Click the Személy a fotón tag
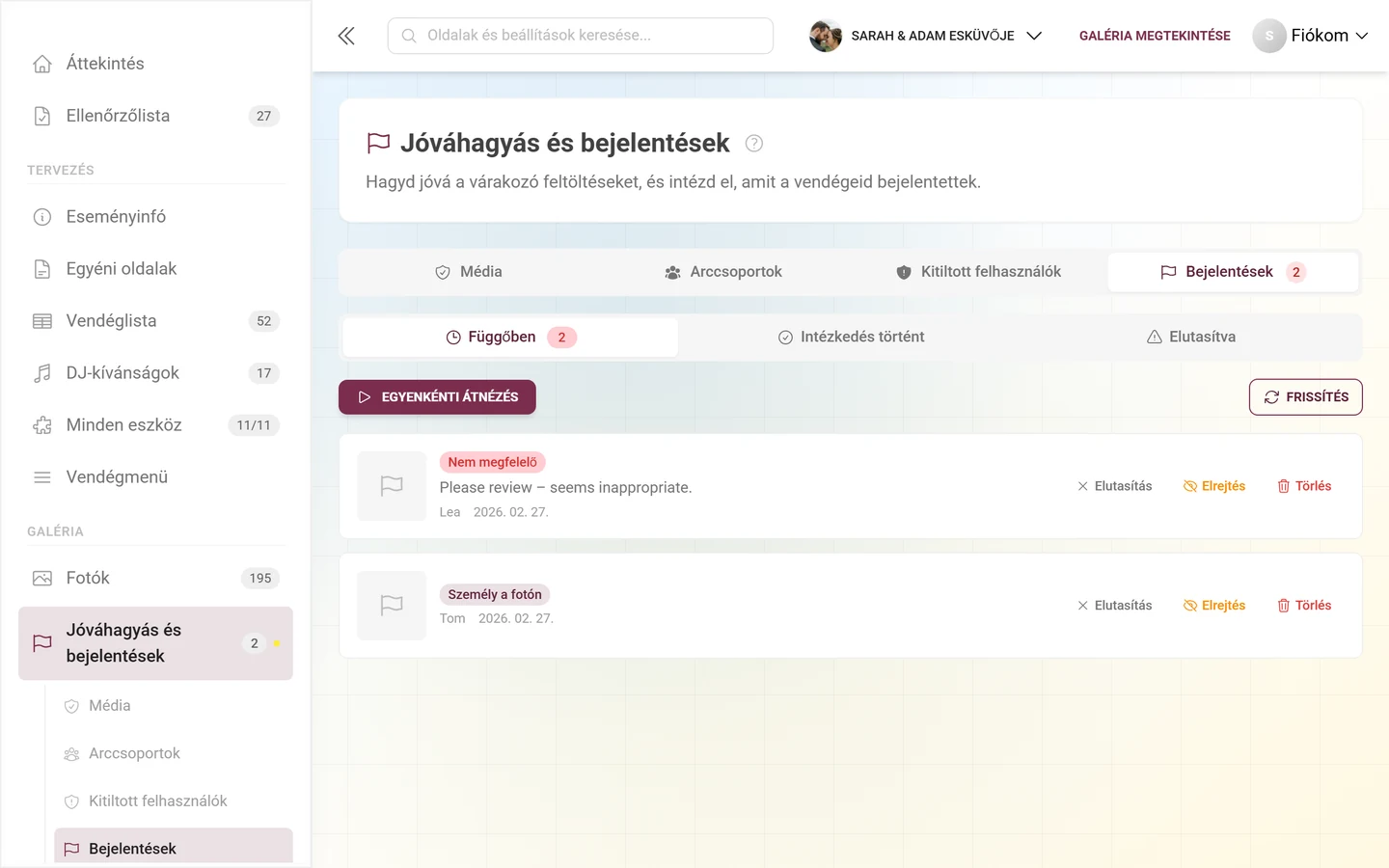 click(495, 595)
